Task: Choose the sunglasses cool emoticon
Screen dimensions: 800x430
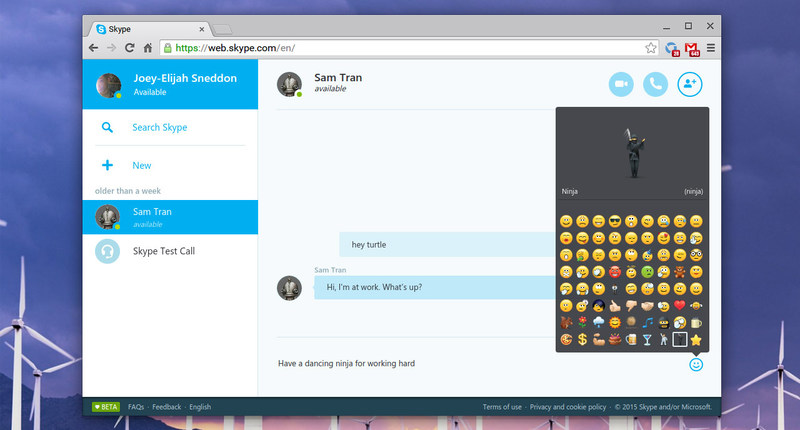Action: (x=615, y=221)
